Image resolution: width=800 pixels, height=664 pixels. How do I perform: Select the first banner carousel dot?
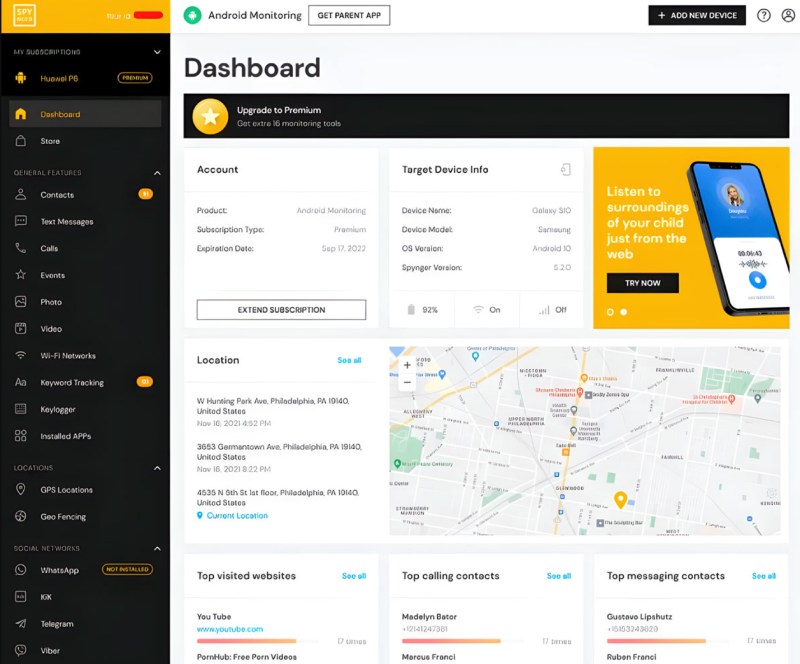[610, 312]
